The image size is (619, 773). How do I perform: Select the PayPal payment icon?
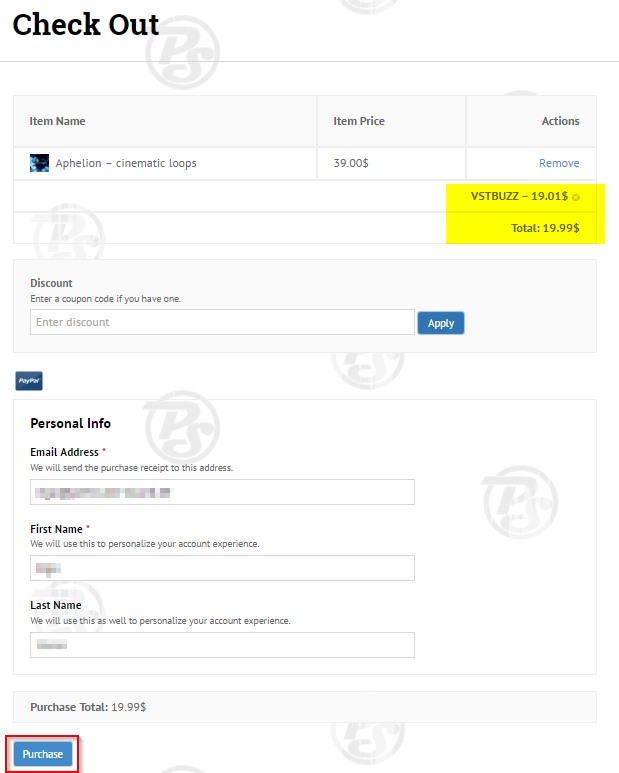(x=29, y=381)
